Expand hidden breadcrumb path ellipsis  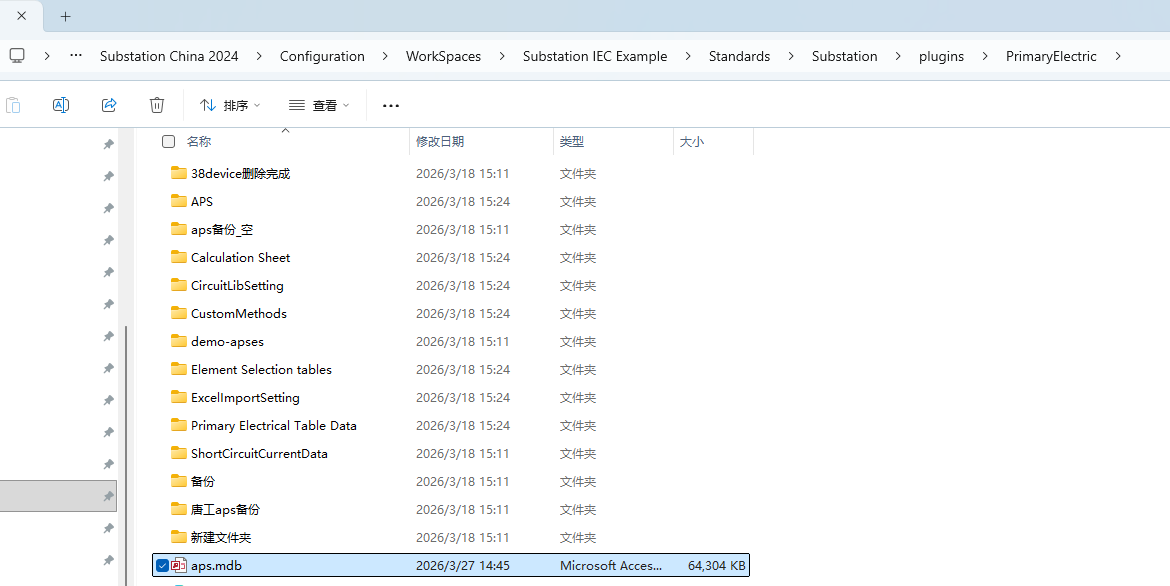[x=75, y=56]
